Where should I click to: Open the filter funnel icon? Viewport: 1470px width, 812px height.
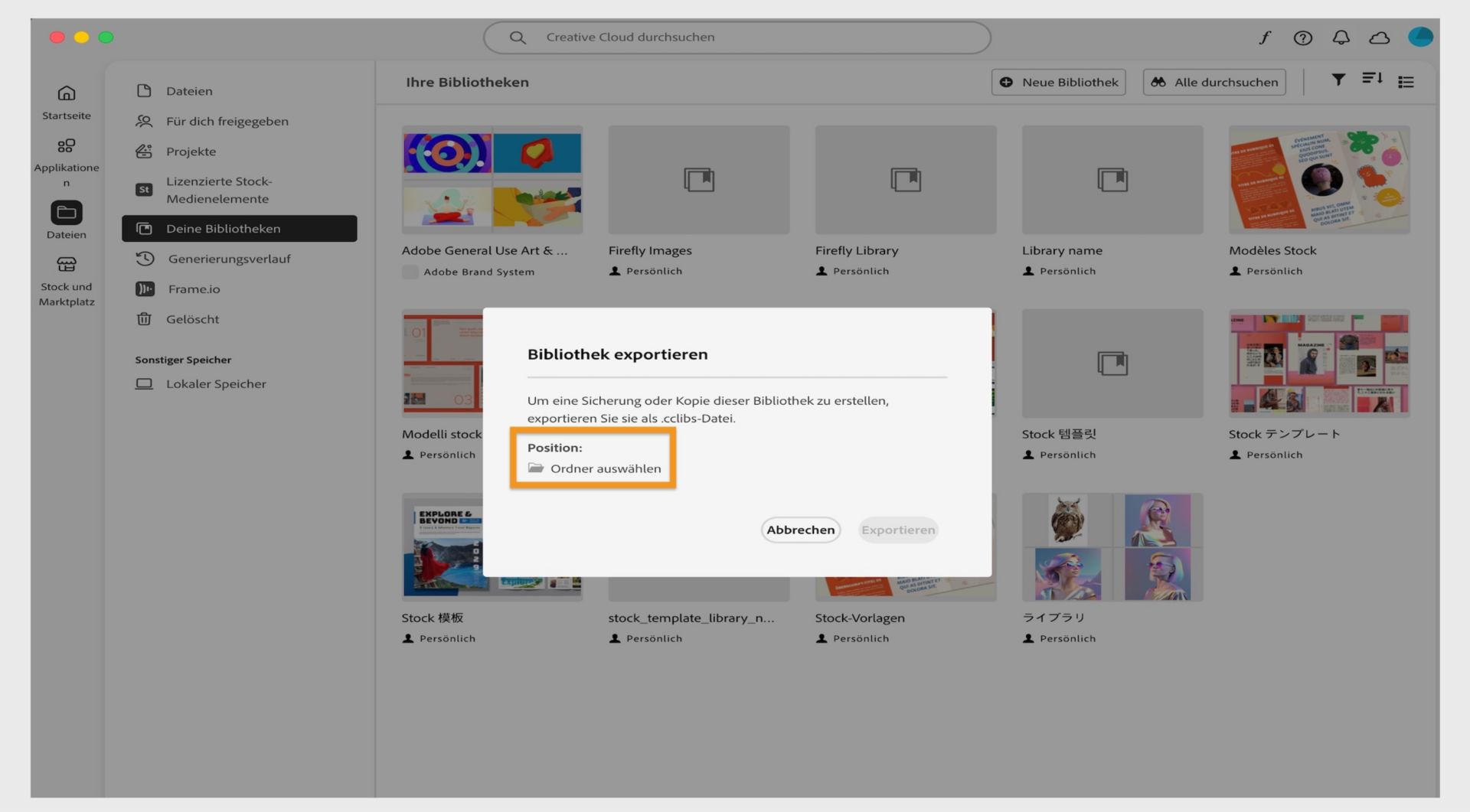pos(1338,80)
